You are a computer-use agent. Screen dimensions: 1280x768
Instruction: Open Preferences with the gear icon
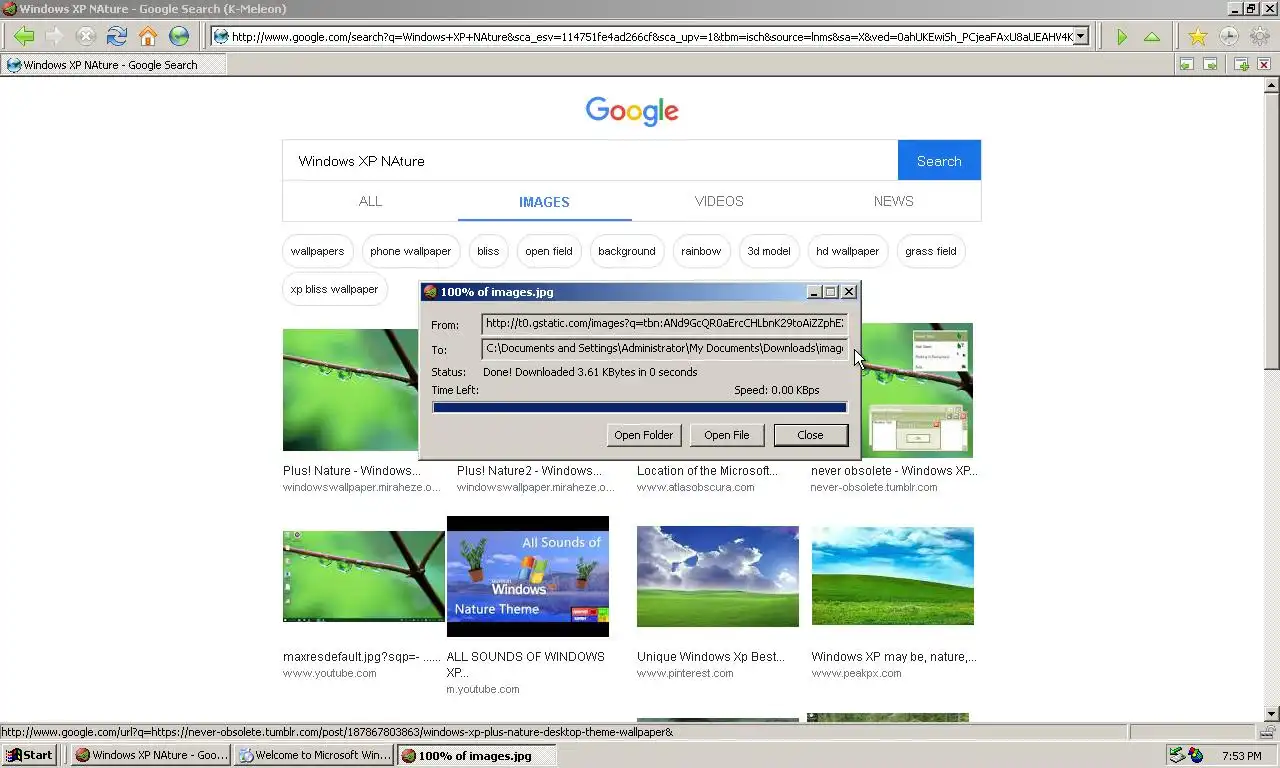(1259, 37)
